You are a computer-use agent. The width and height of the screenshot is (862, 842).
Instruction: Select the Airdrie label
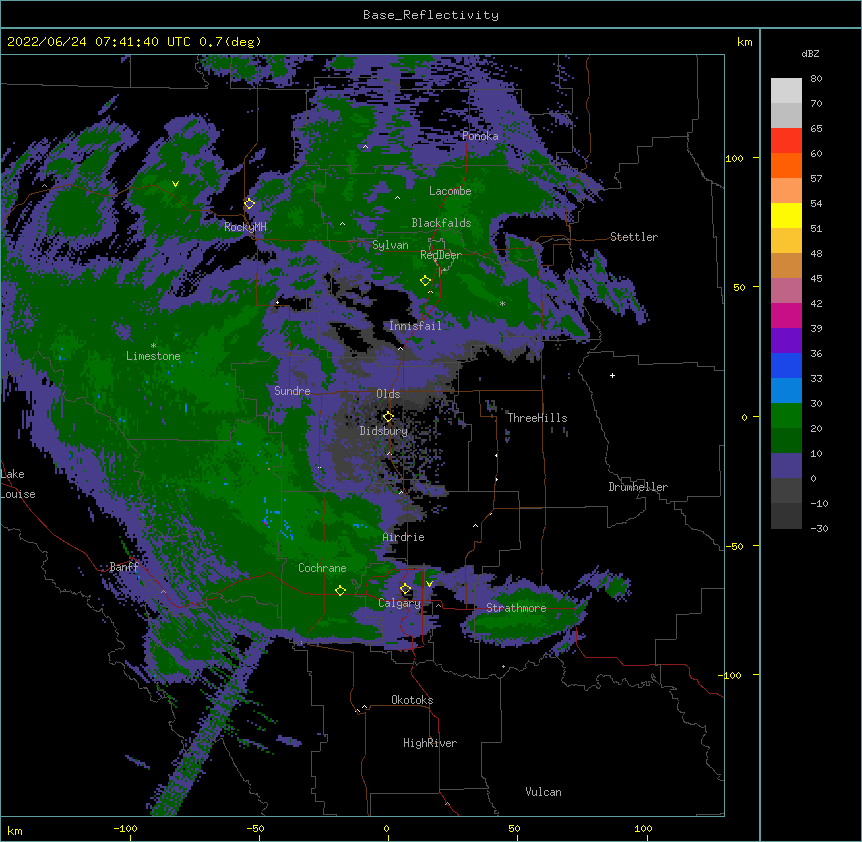(404, 537)
